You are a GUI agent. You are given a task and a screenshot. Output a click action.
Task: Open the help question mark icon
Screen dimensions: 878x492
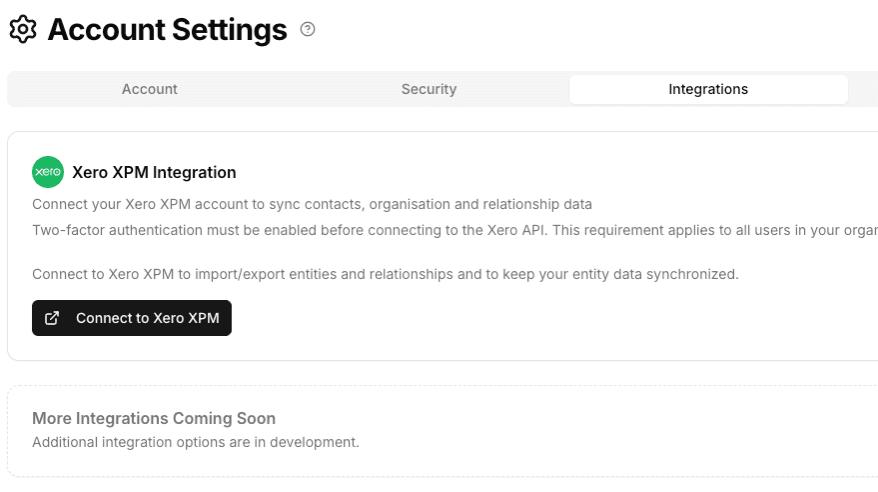(307, 29)
